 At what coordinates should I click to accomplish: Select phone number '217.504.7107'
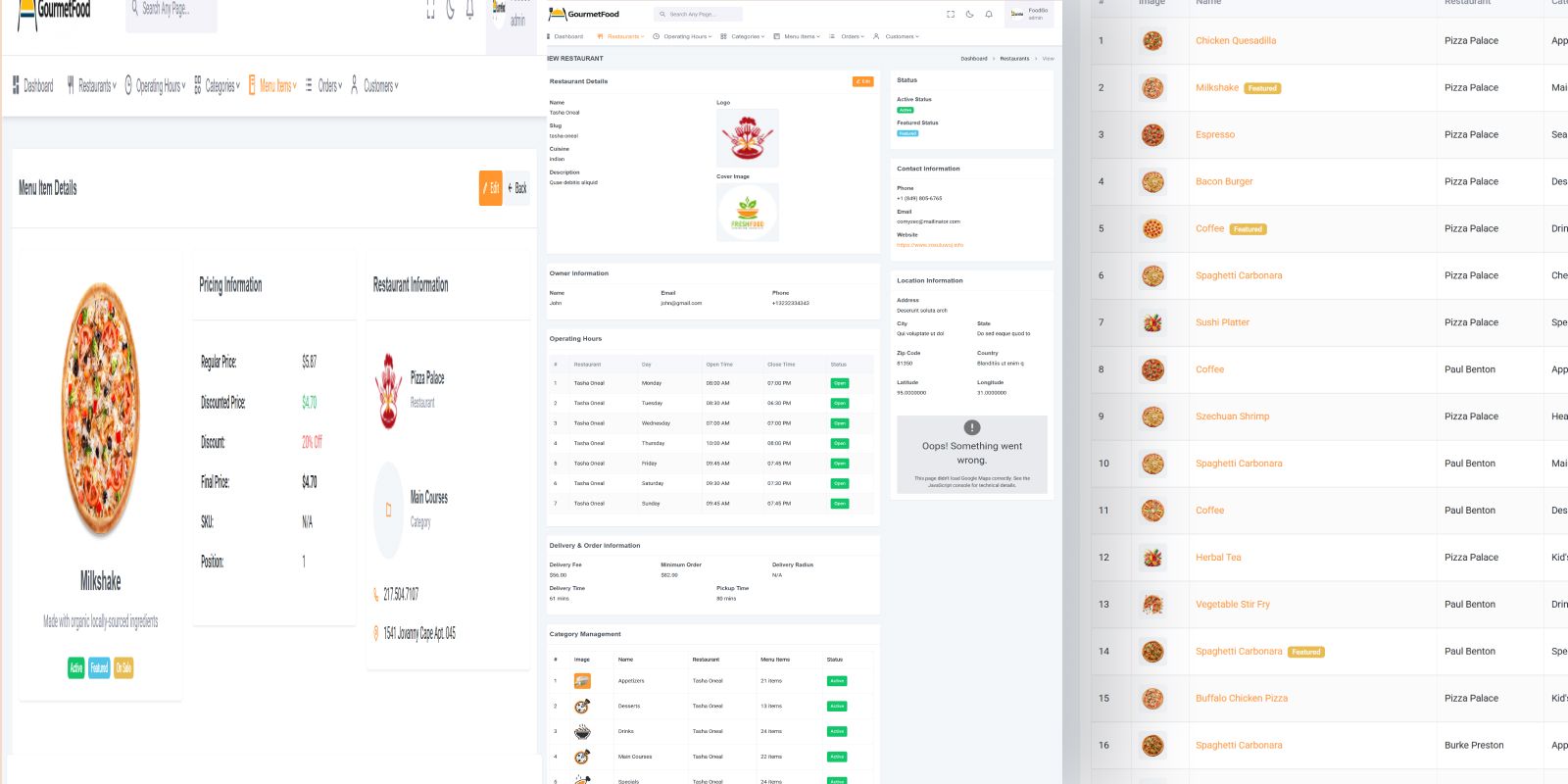point(401,594)
